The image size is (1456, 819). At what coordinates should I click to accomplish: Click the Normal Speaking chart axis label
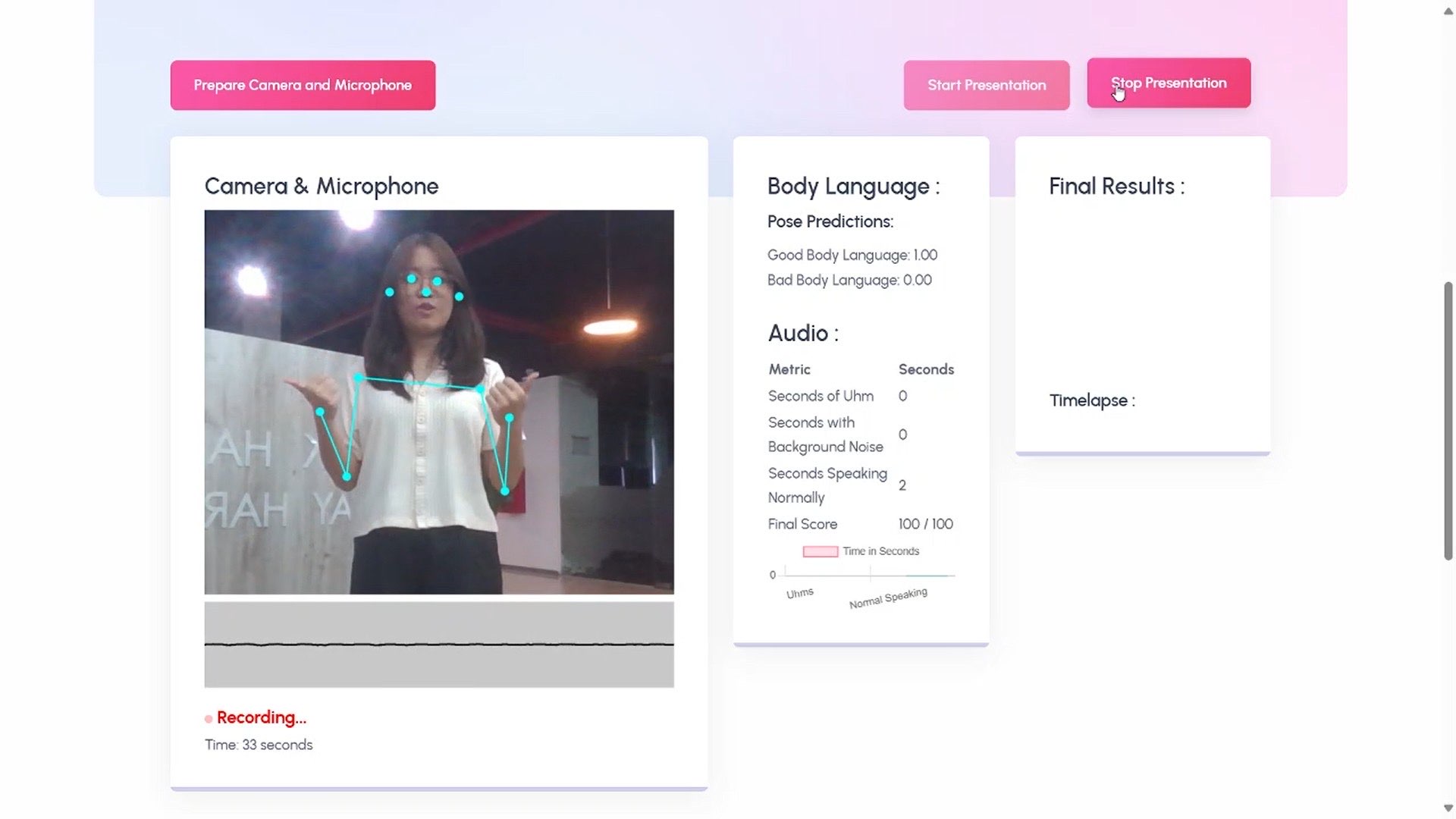click(x=888, y=598)
